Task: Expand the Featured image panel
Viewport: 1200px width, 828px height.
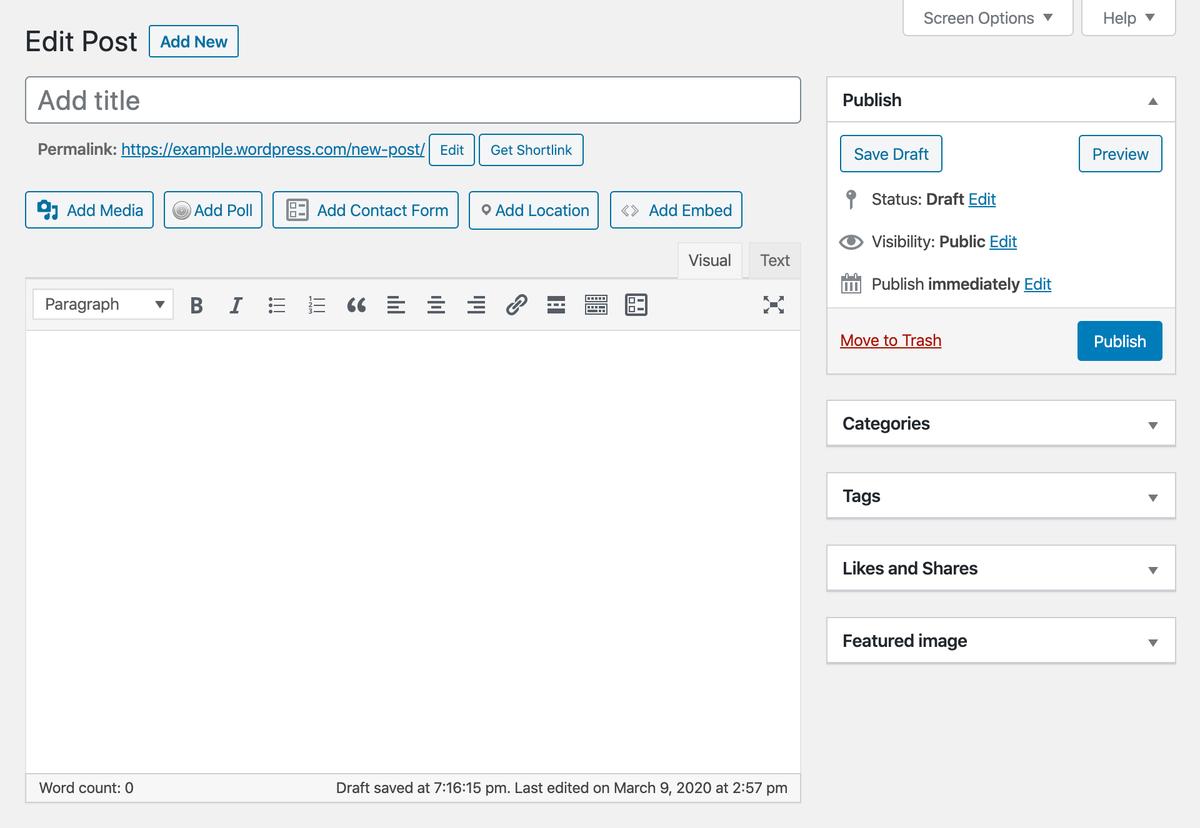Action: [x=1152, y=642]
